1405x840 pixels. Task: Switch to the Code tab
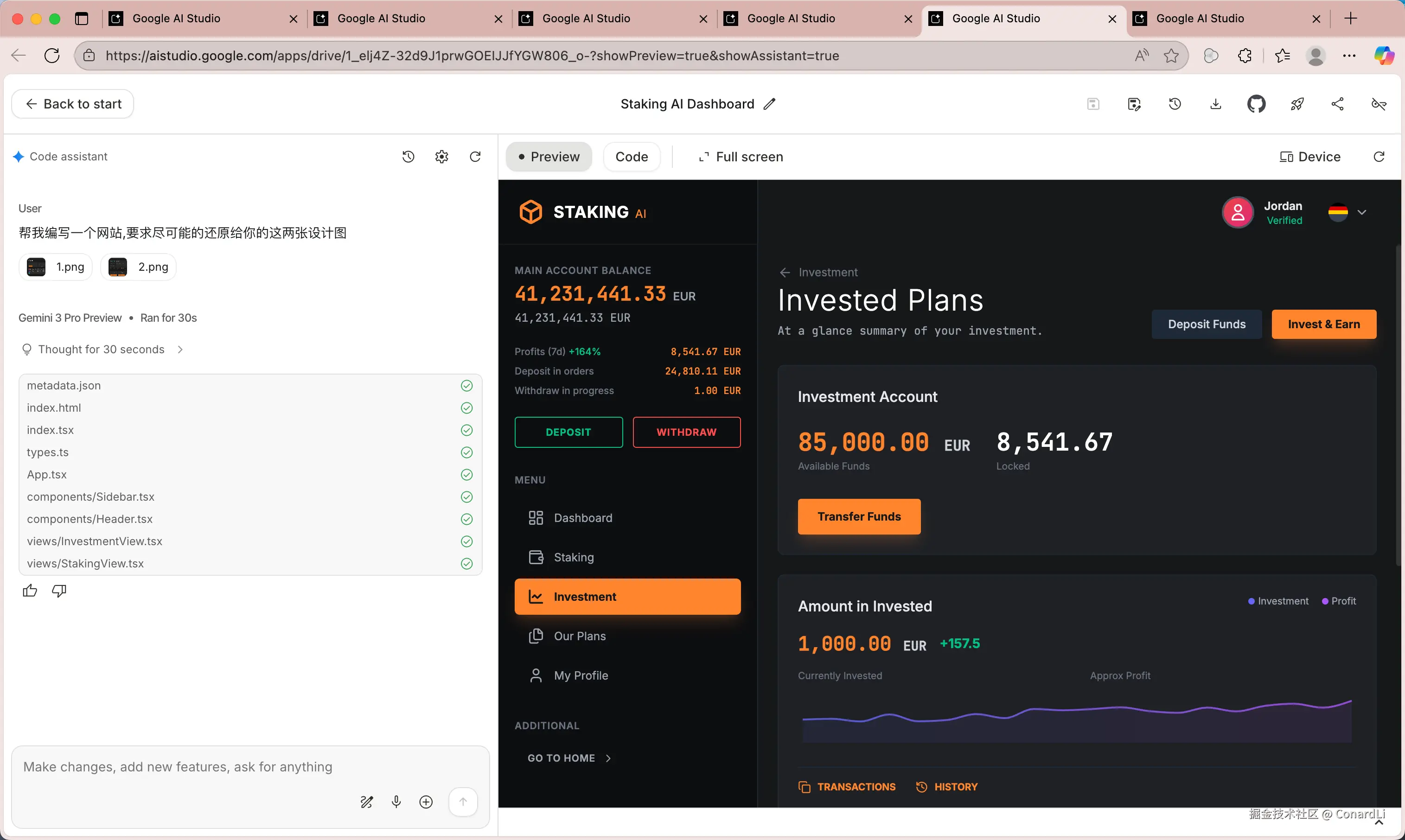[x=631, y=157]
